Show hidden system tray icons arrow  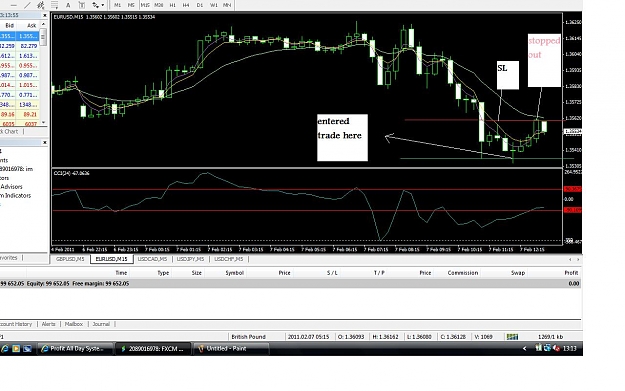pyautogui.click(x=525, y=348)
